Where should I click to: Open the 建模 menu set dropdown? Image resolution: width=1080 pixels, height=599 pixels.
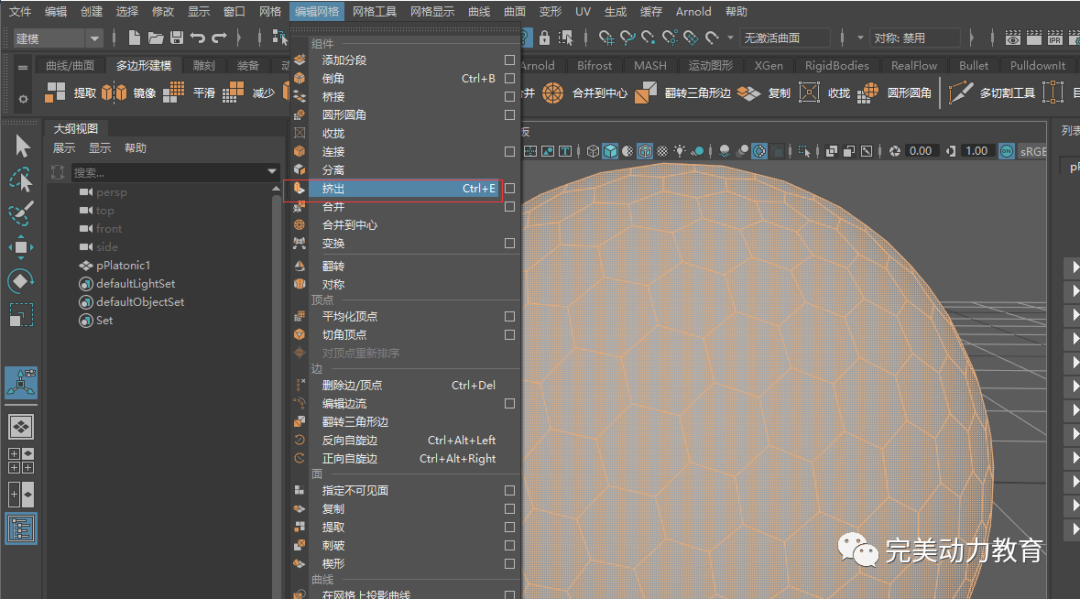pyautogui.click(x=58, y=39)
